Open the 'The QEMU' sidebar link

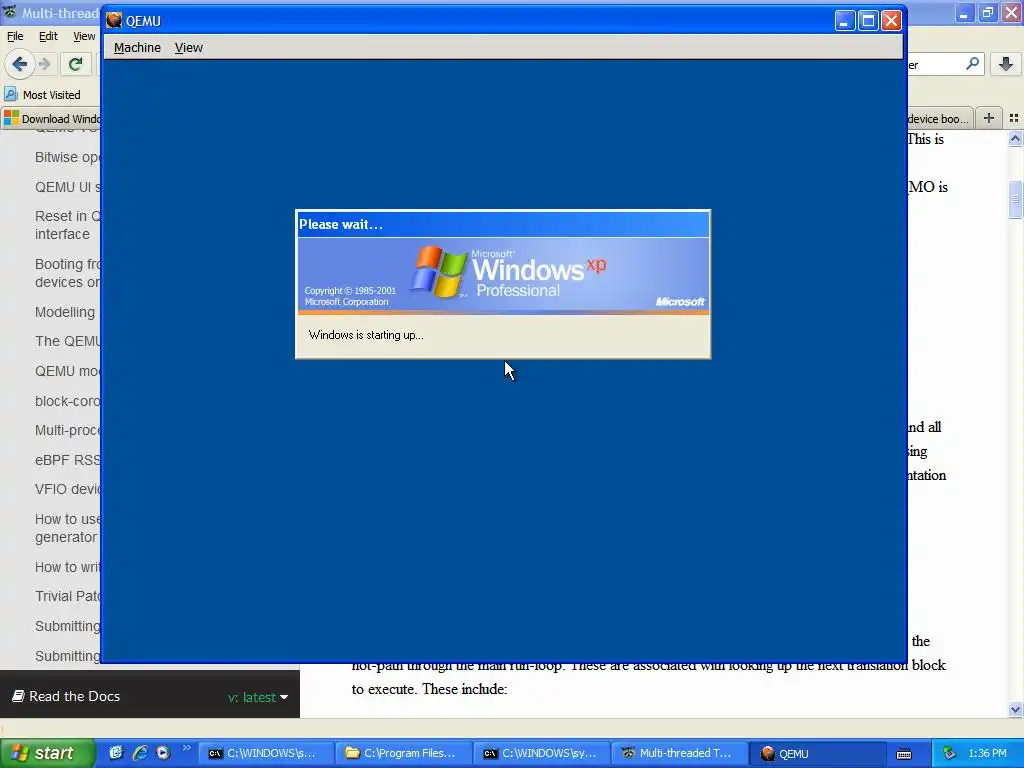pyautogui.click(x=67, y=341)
